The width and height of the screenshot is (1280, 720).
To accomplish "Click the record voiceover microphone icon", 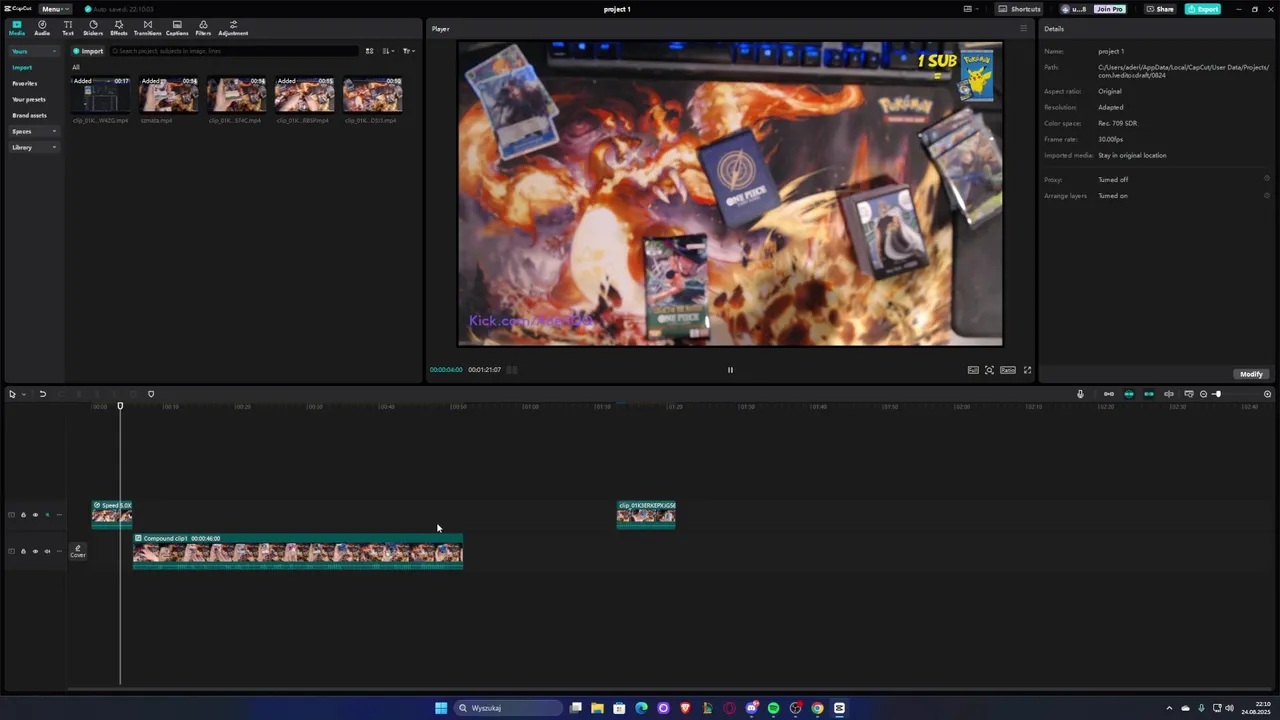I will [x=1080, y=394].
